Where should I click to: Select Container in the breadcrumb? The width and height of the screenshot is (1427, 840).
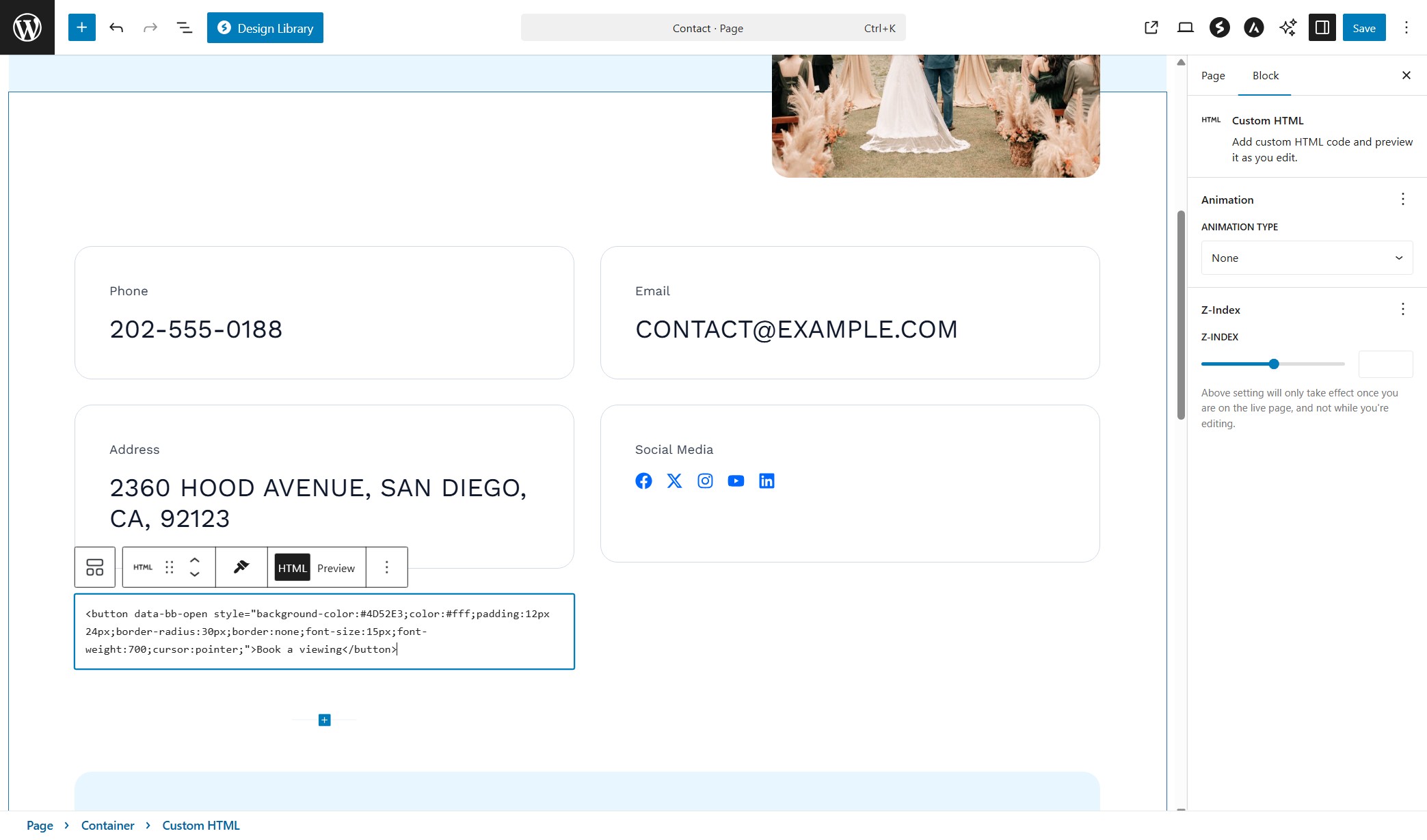107,826
